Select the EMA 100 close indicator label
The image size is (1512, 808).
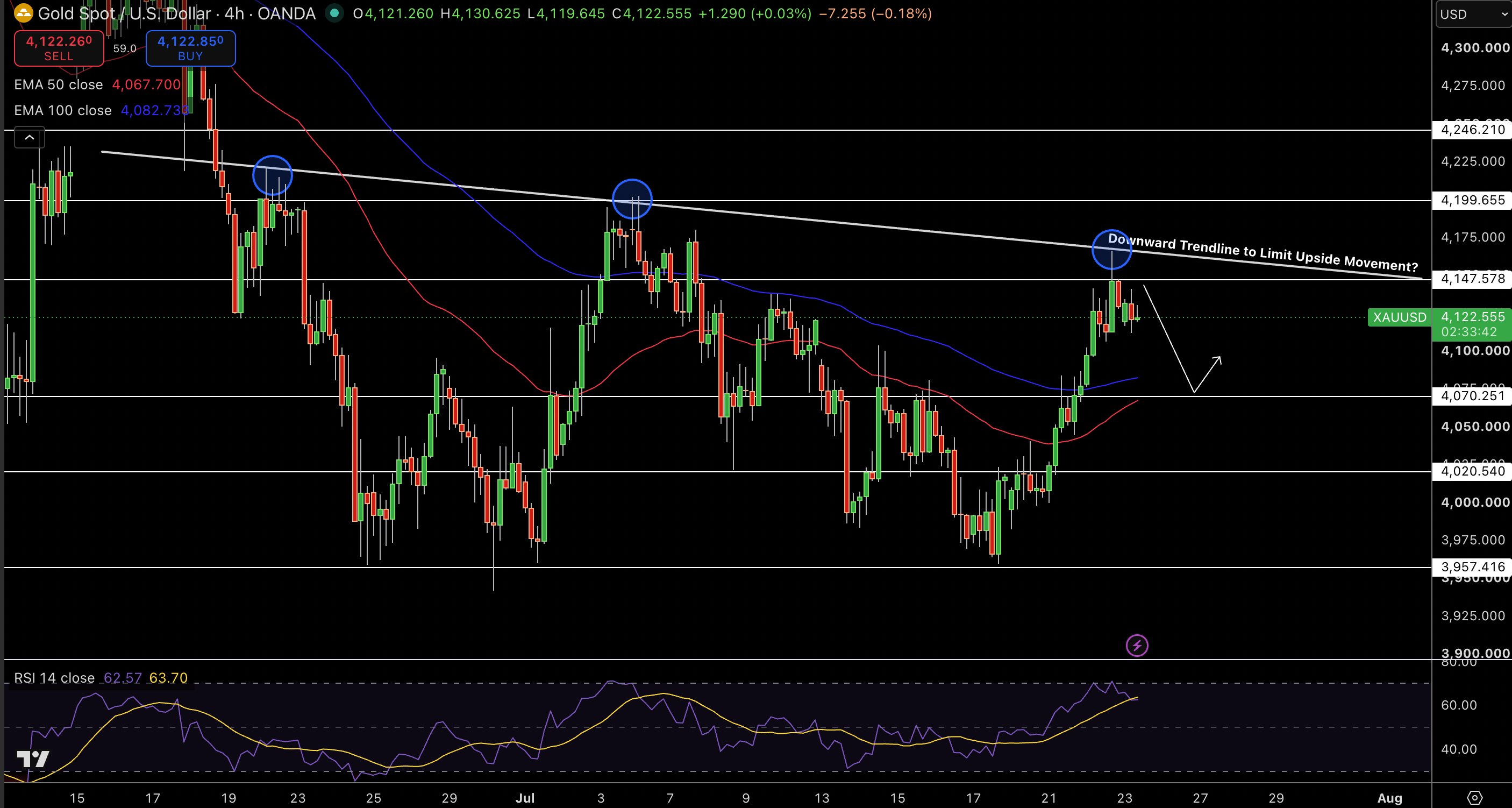(63, 110)
